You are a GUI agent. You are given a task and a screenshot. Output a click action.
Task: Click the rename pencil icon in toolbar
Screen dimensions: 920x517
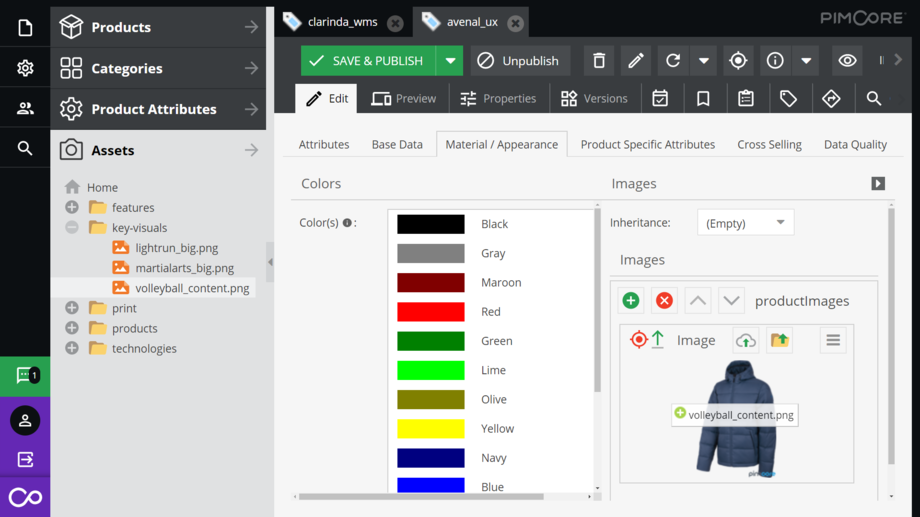(636, 61)
